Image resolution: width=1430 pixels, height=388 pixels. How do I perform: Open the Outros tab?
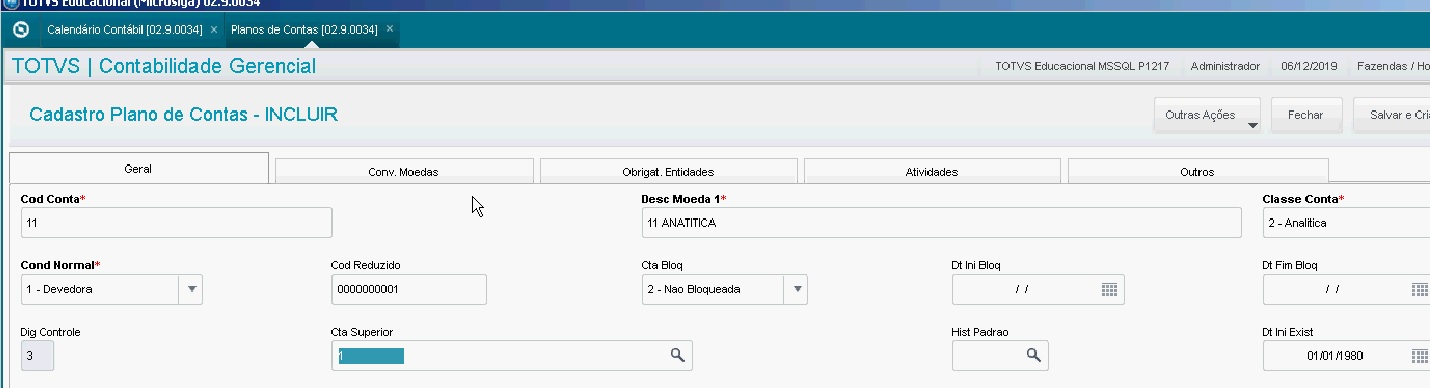click(x=1197, y=172)
